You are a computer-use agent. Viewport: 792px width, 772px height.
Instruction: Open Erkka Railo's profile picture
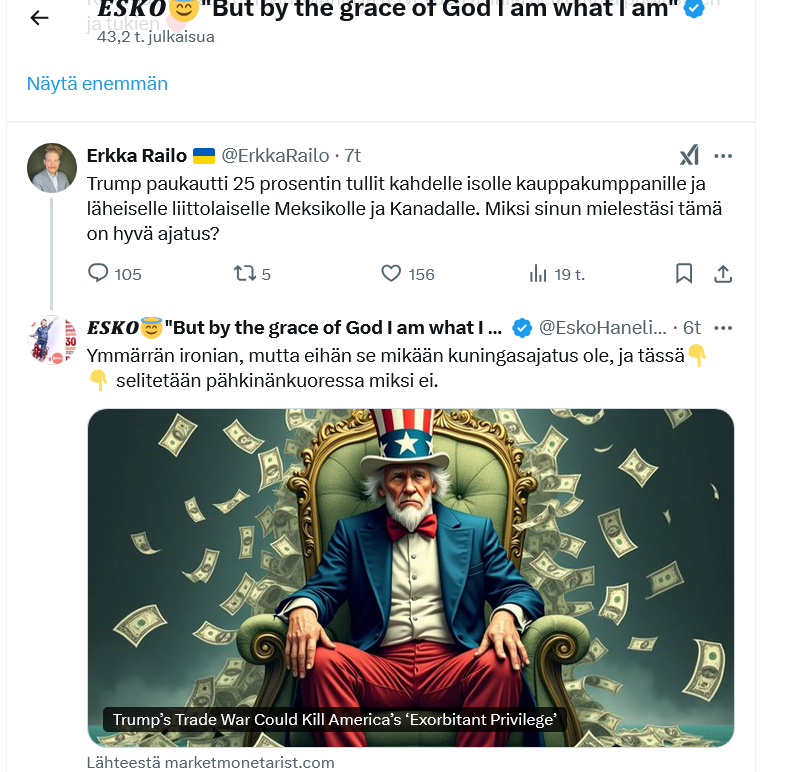pos(52,168)
